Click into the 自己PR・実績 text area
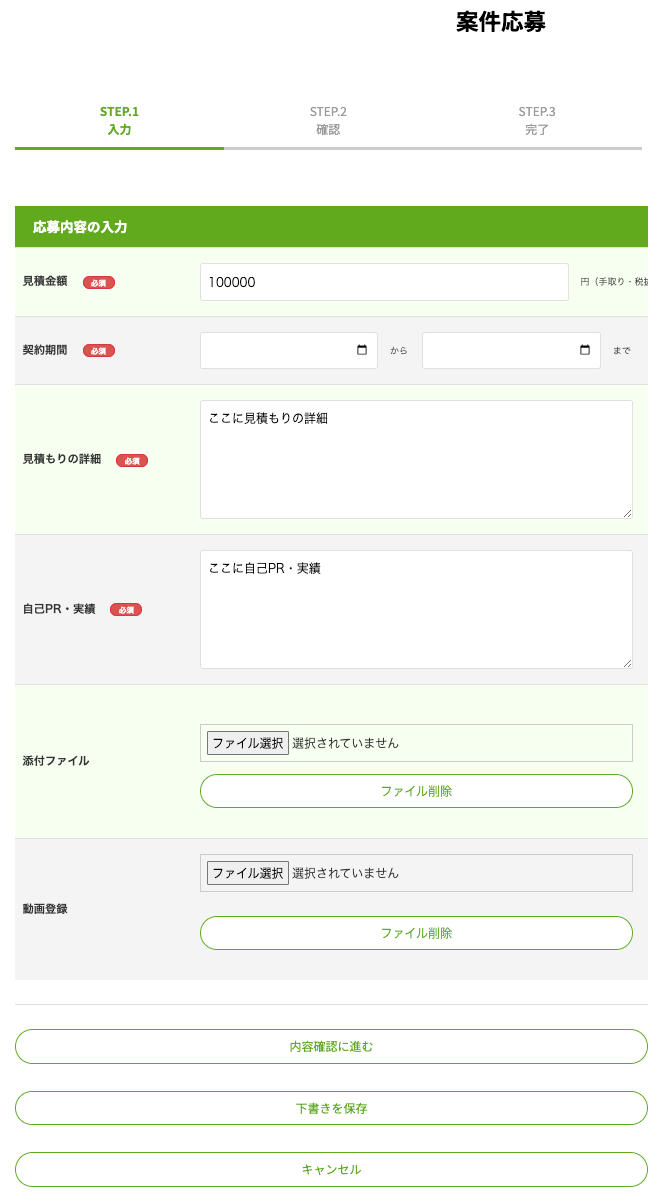664x1202 pixels. pos(416,609)
